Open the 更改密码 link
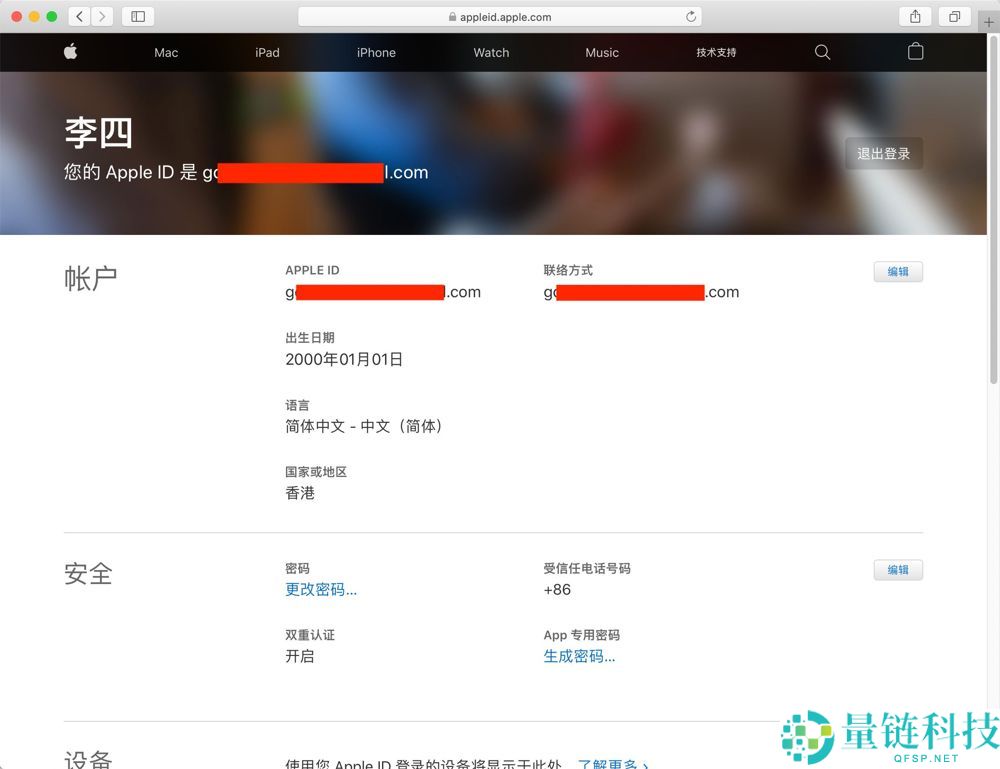The image size is (1000, 769). (x=319, y=589)
